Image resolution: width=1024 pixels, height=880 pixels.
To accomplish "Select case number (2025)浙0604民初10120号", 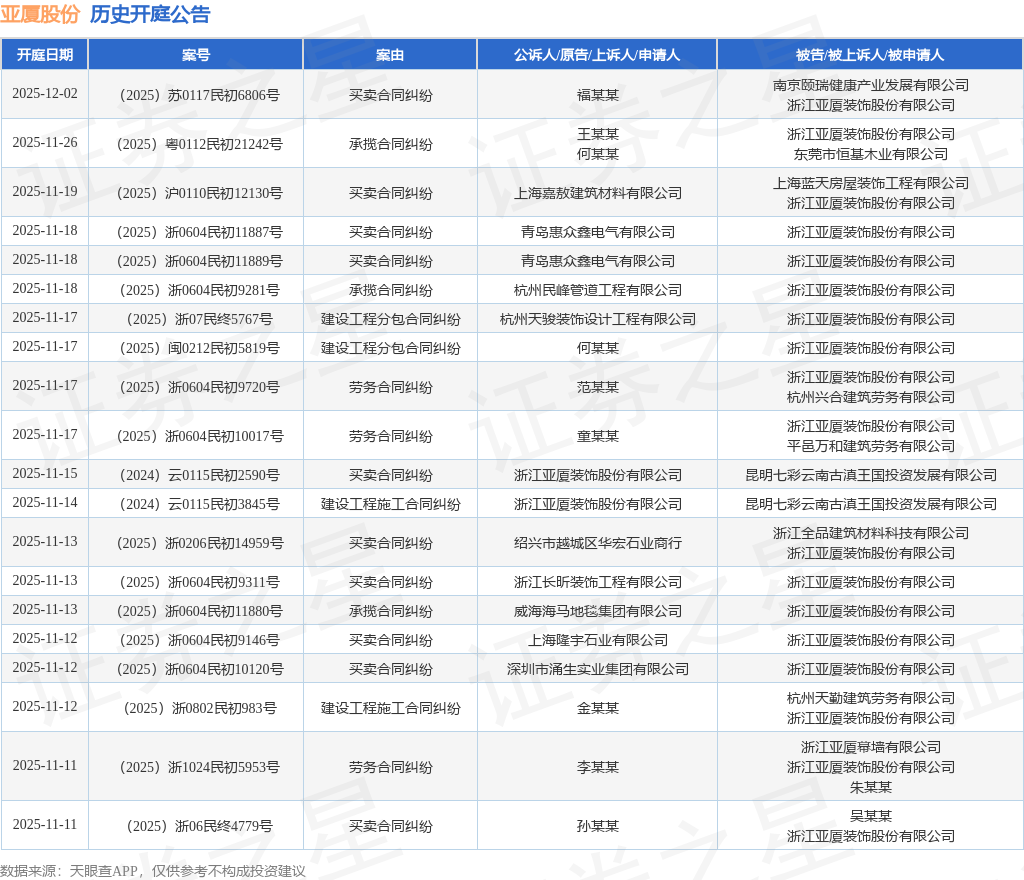I will (199, 670).
